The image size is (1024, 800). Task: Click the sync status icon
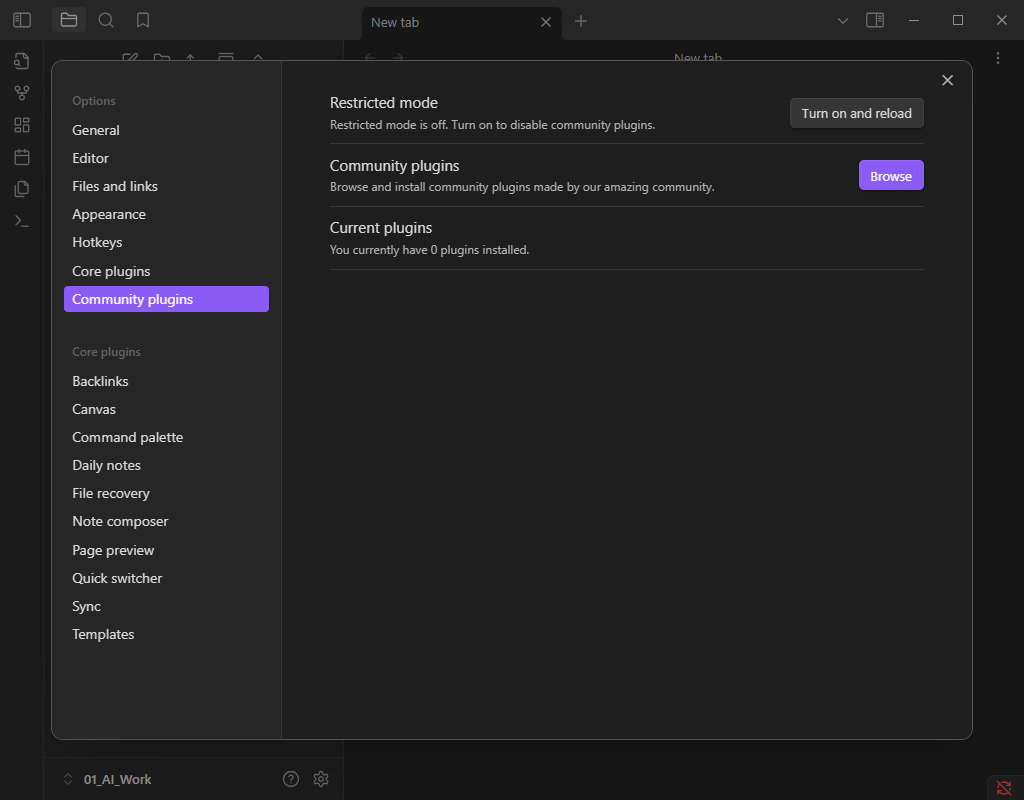tap(1004, 788)
